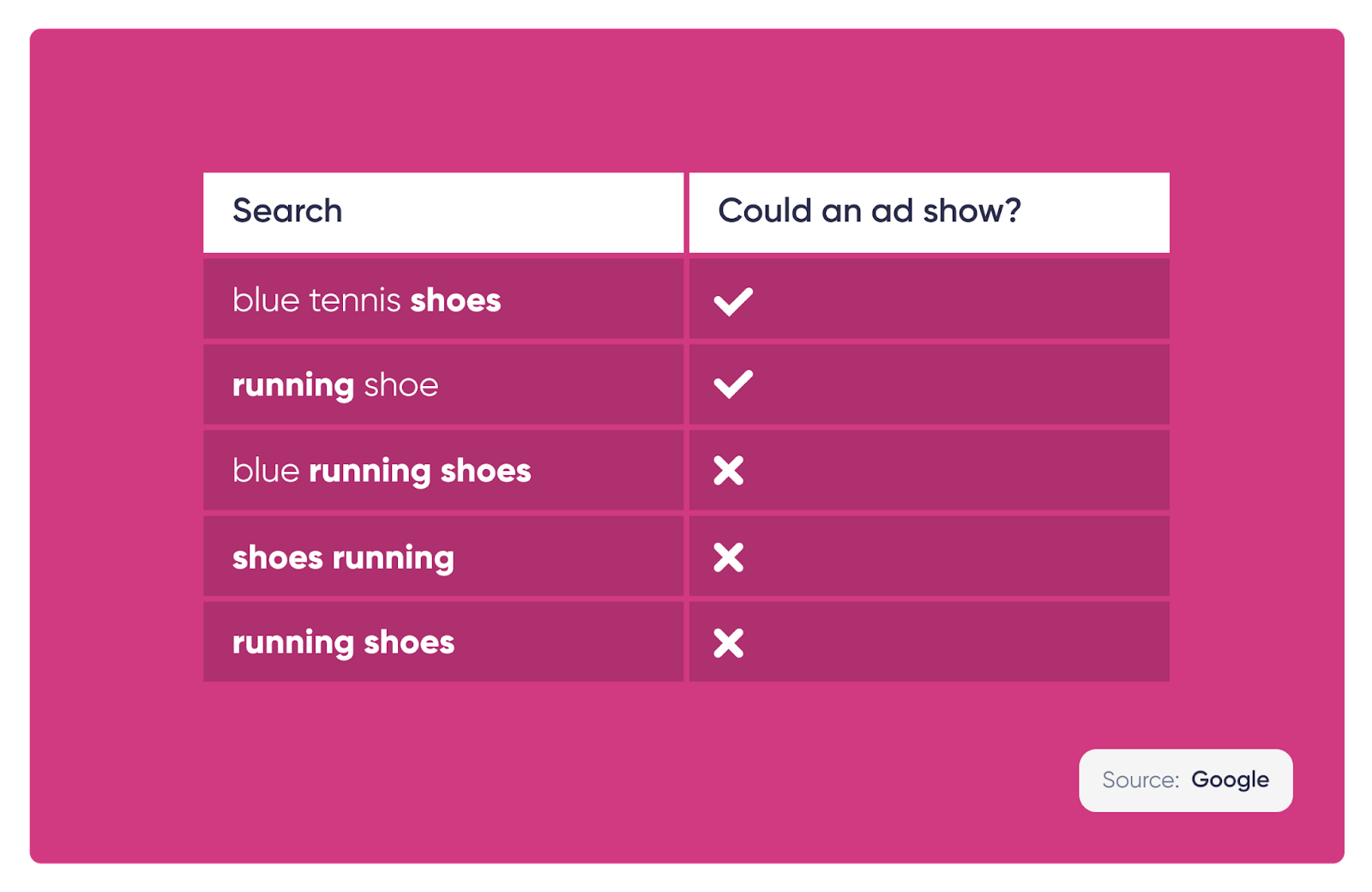Click the unbolded word 'shoe' in the second row
The width and height of the screenshot is (1372, 892).
tap(401, 386)
